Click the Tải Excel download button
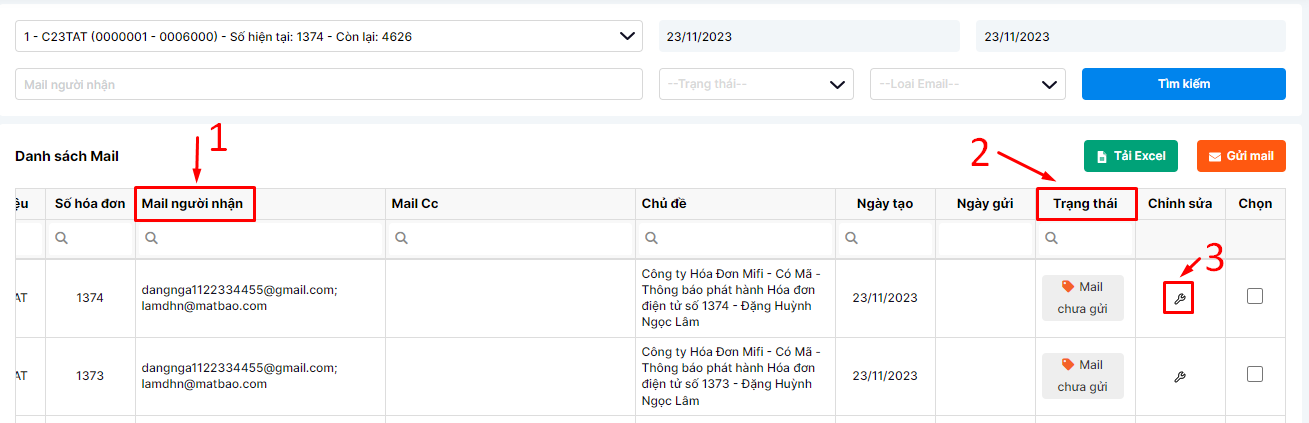This screenshot has height=423, width=1309. pyautogui.click(x=1131, y=156)
